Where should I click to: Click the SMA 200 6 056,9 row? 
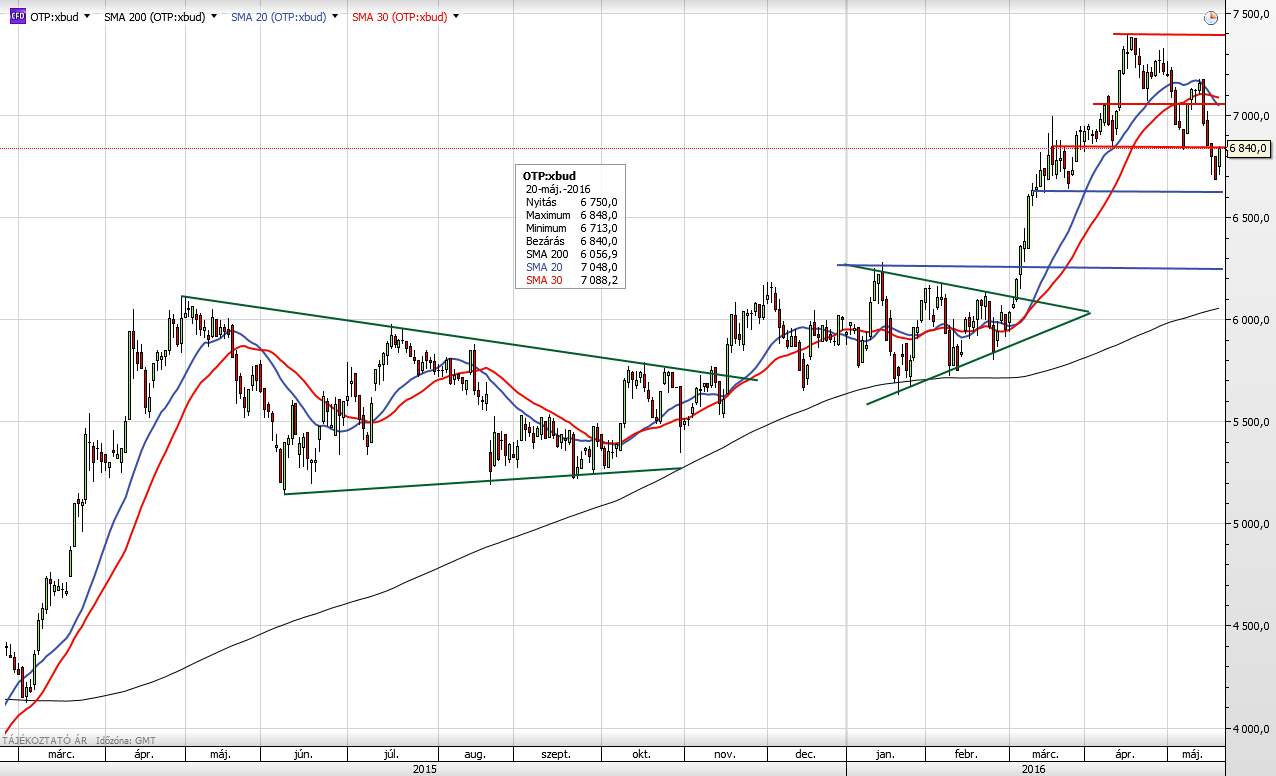point(571,254)
